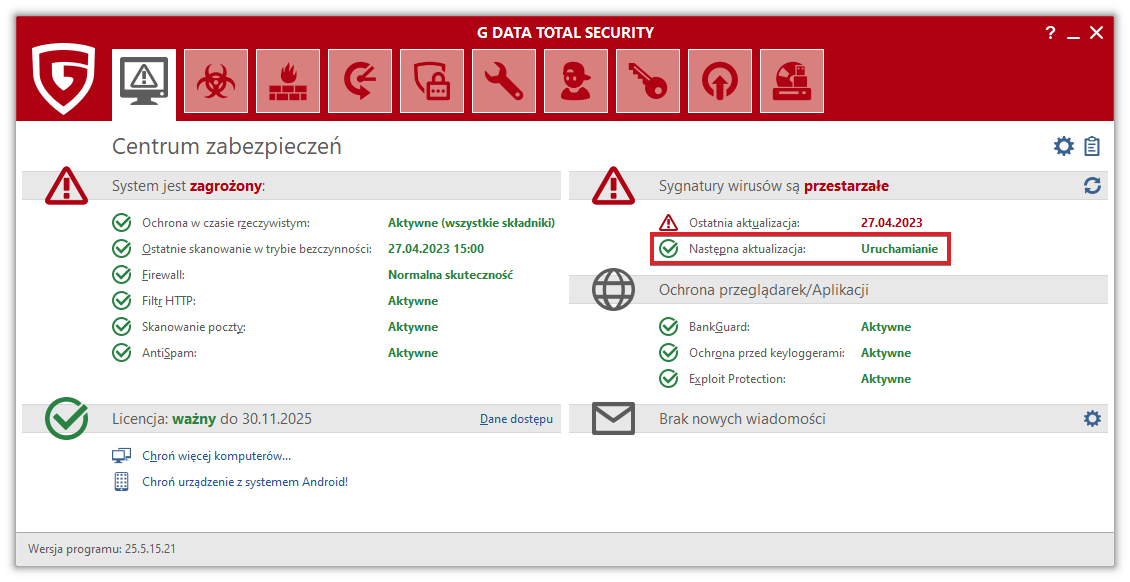Viewport: 1130px width, 582px height.
Task: Open the Firewall brick wall tab
Action: coord(288,81)
